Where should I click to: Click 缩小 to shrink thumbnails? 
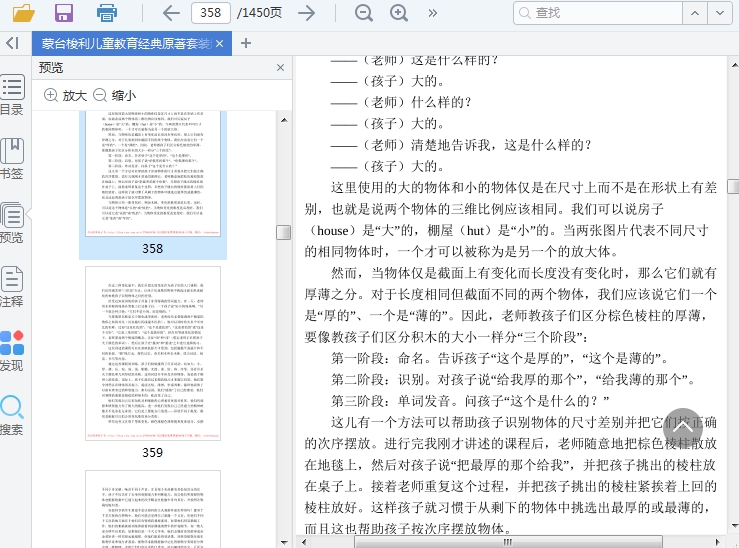(114, 96)
